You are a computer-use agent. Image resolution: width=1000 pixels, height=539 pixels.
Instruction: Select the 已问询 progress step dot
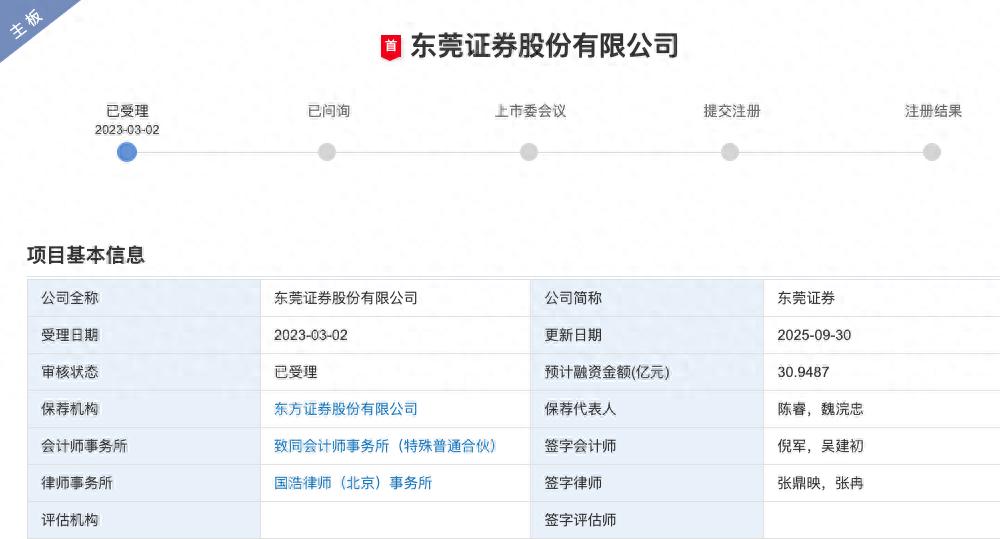(327, 152)
